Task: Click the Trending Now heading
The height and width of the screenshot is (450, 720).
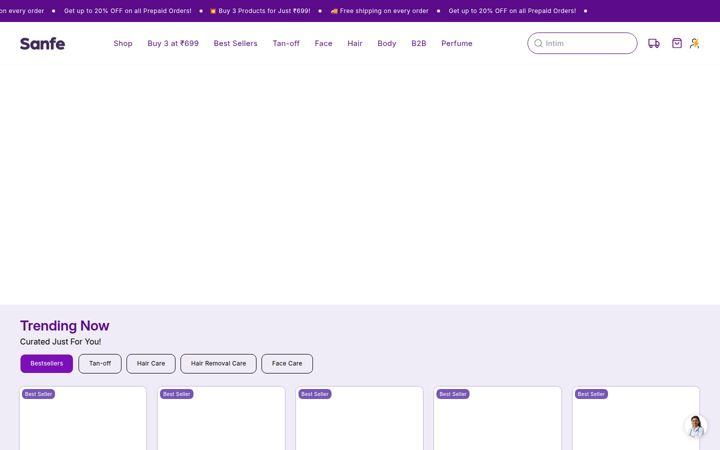Action: click(x=64, y=326)
